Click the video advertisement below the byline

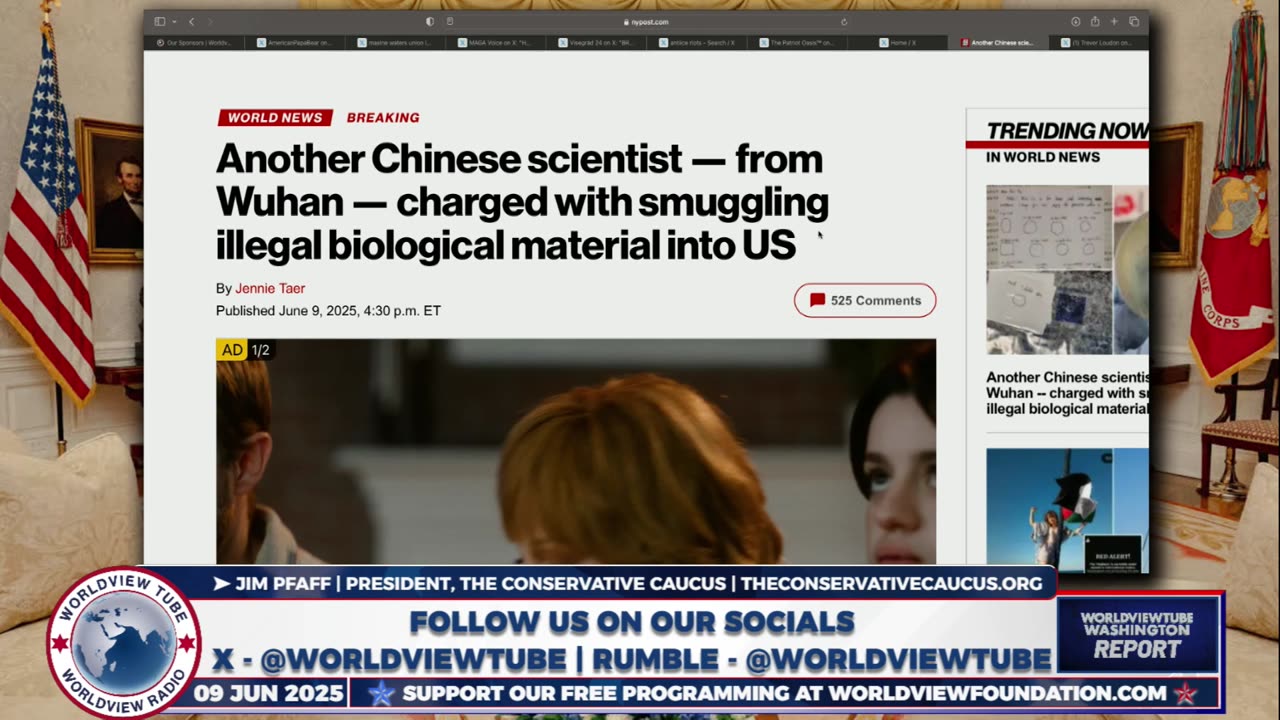tap(576, 452)
